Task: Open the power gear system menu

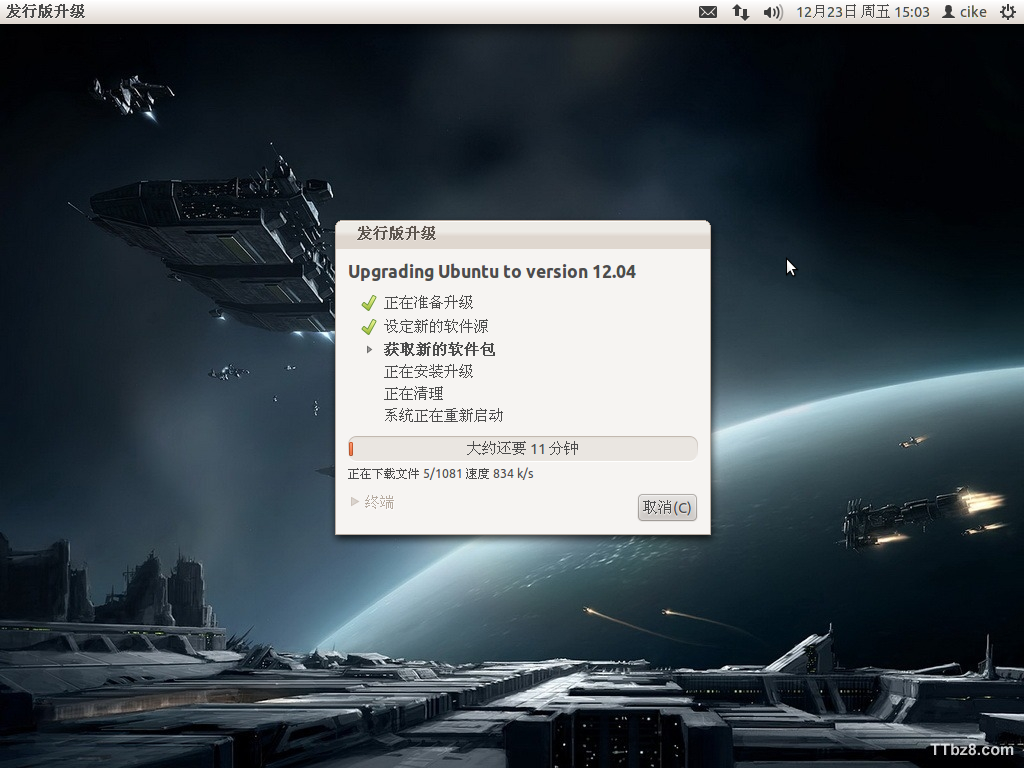Action: point(1008,12)
